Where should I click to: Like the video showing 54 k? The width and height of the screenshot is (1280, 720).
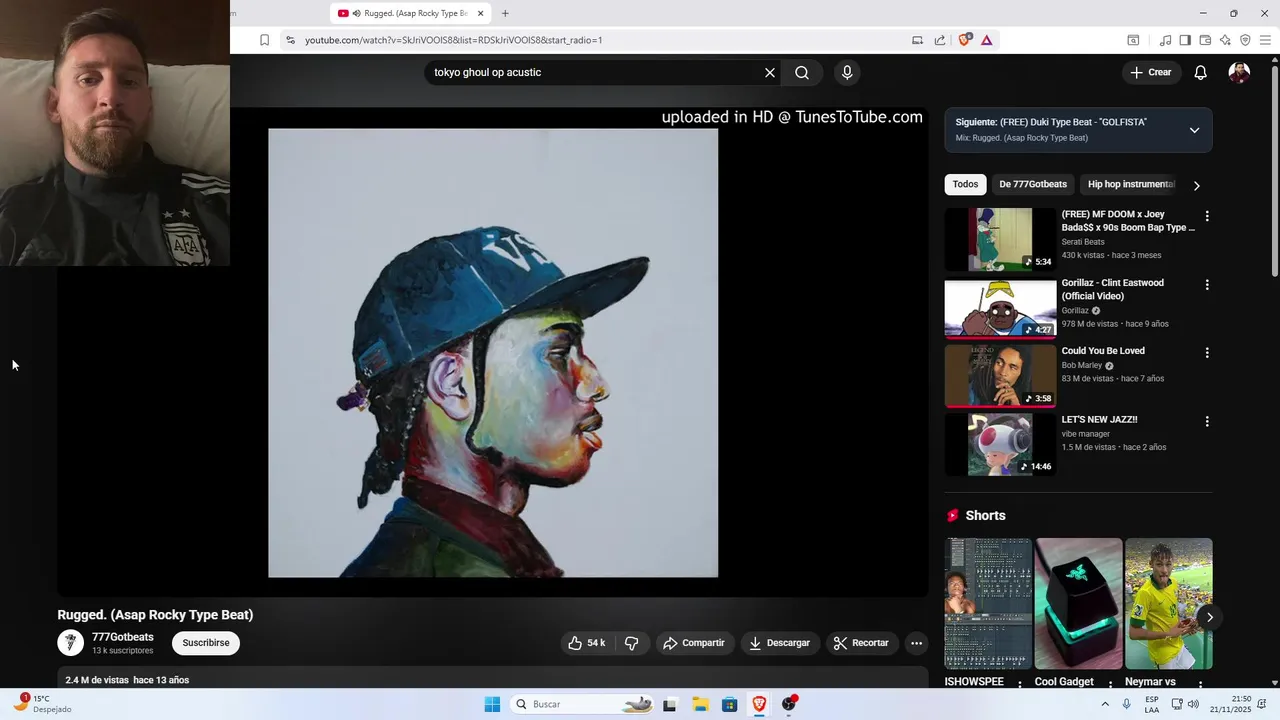click(587, 643)
